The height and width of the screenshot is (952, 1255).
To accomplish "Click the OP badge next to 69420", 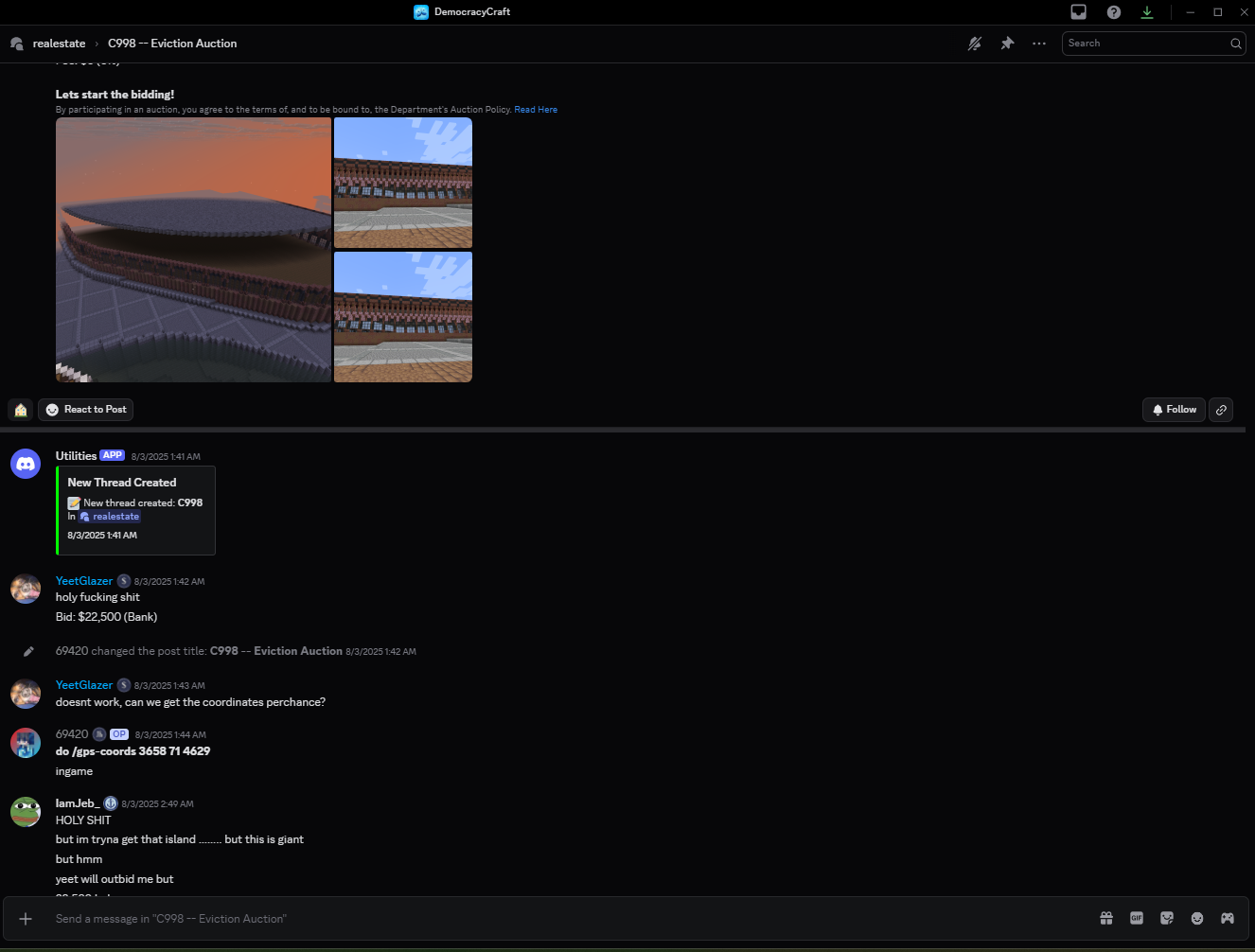I will (119, 734).
